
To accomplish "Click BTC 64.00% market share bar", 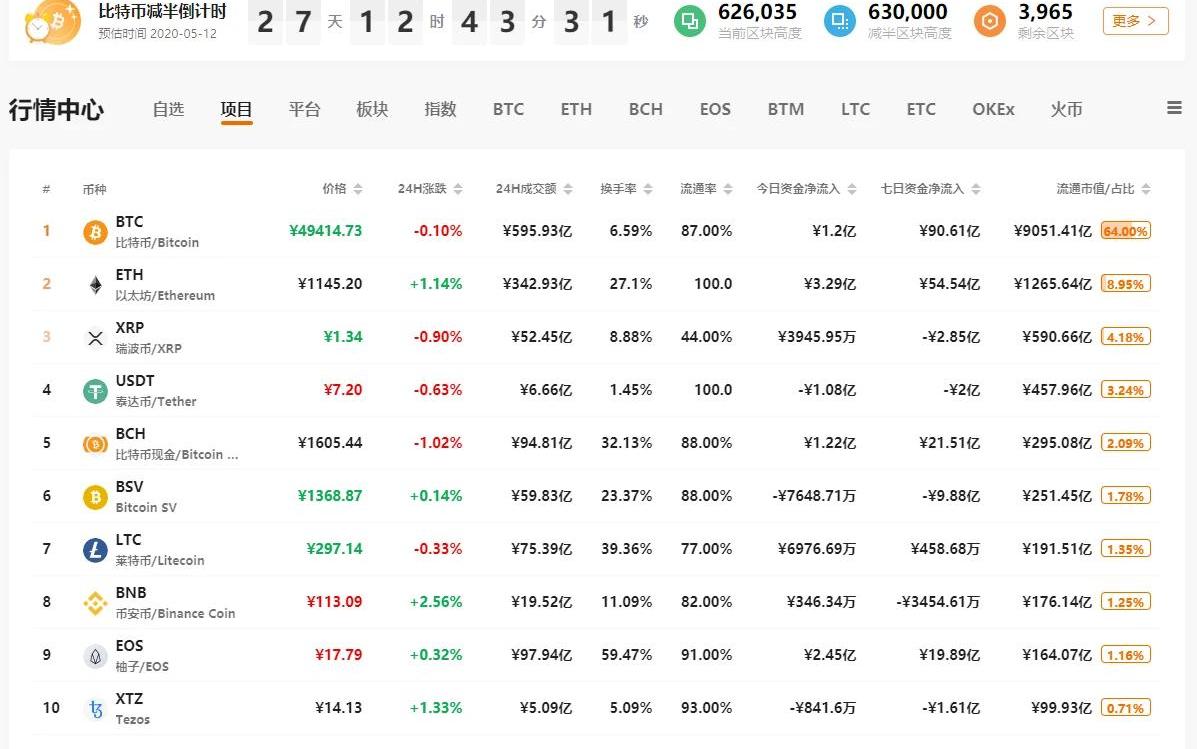I will coord(1125,231).
